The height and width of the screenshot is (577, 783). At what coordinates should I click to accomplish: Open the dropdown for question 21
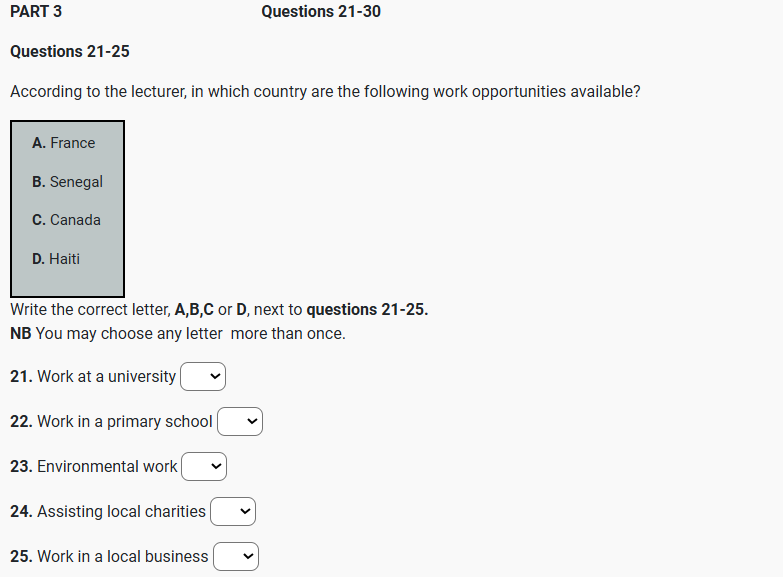point(203,377)
